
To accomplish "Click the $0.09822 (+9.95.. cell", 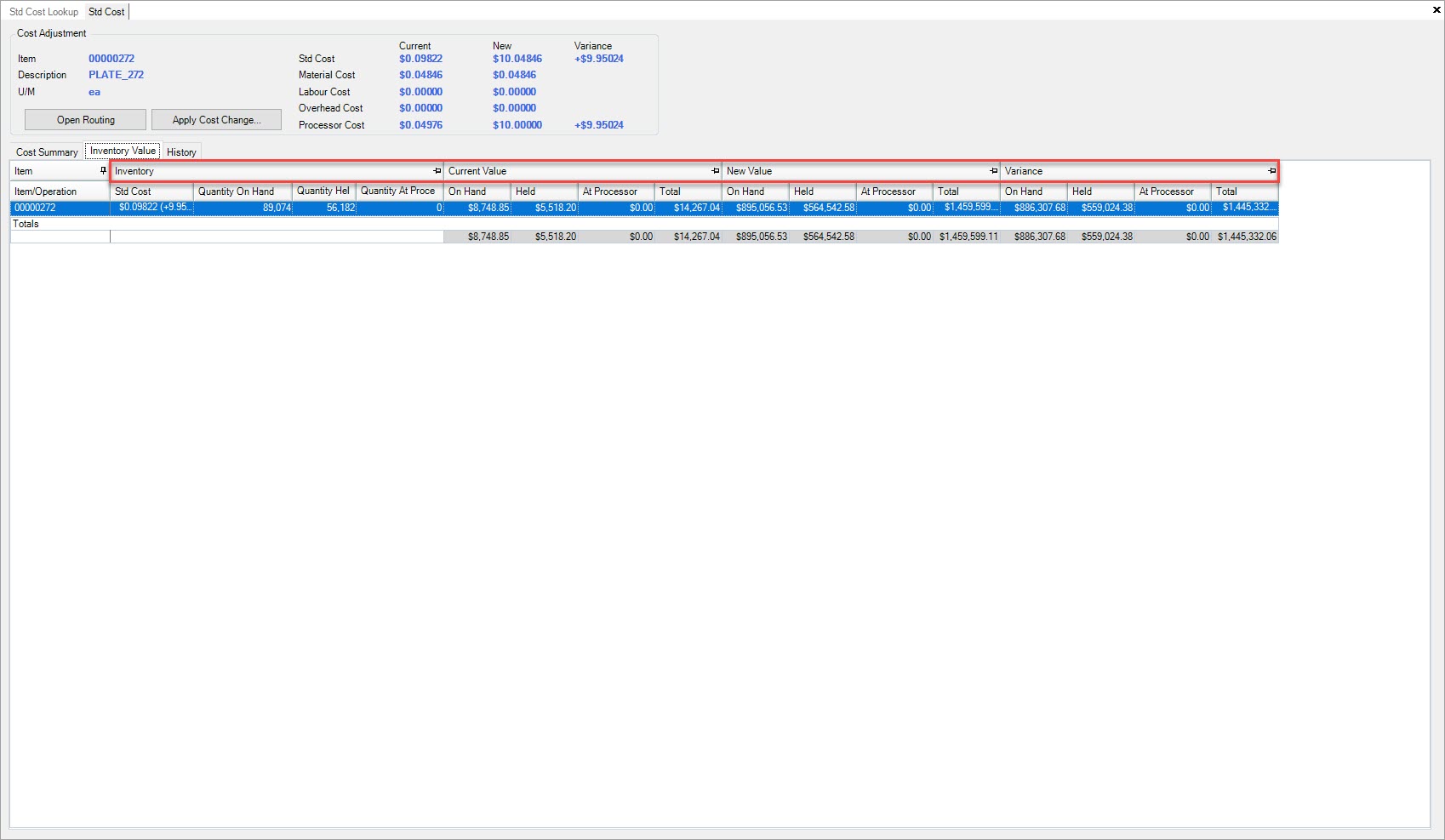I will click(x=151, y=208).
